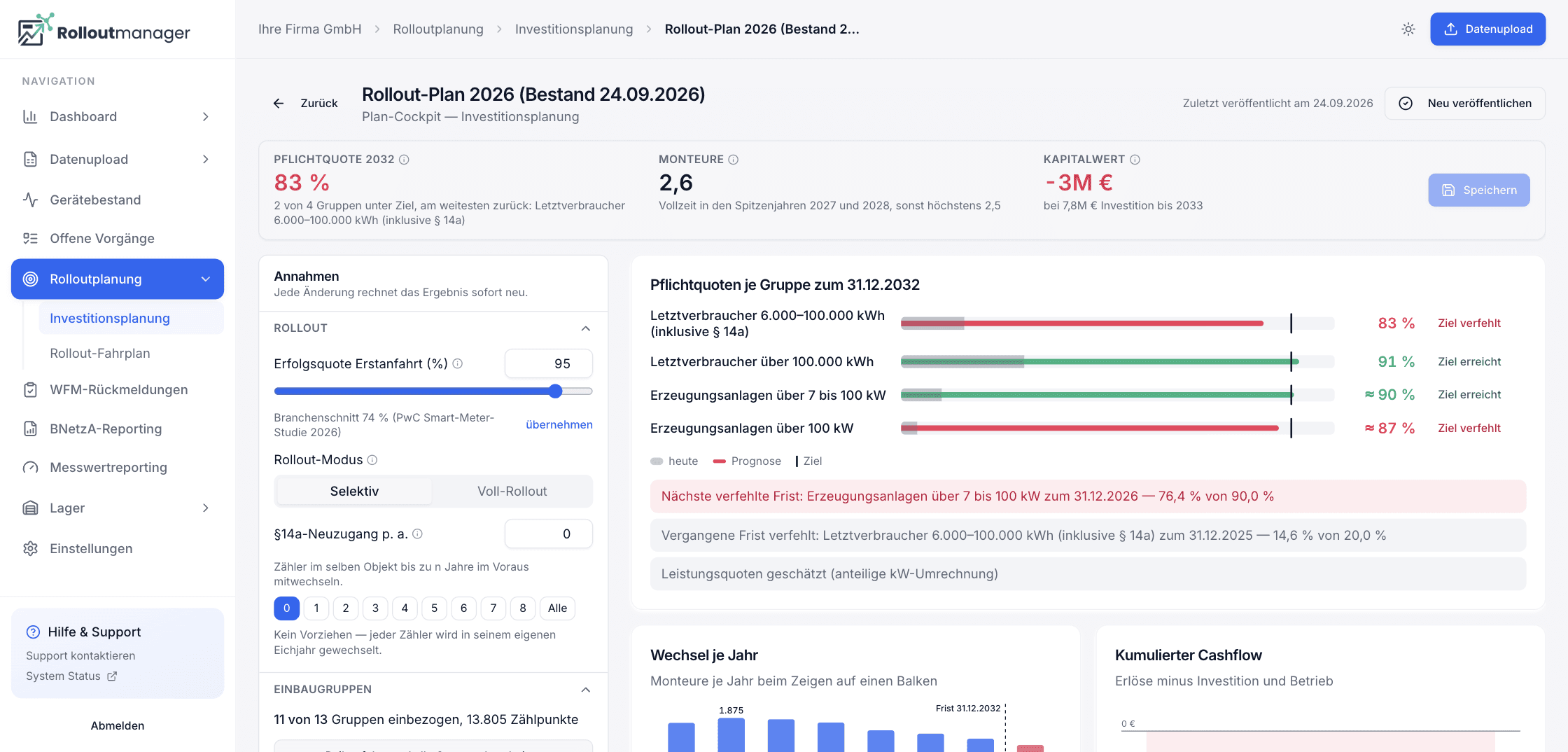Click bar labeled 1.875 in Wechsel je Jahr
Viewport: 1568px width, 752px height.
(731, 735)
